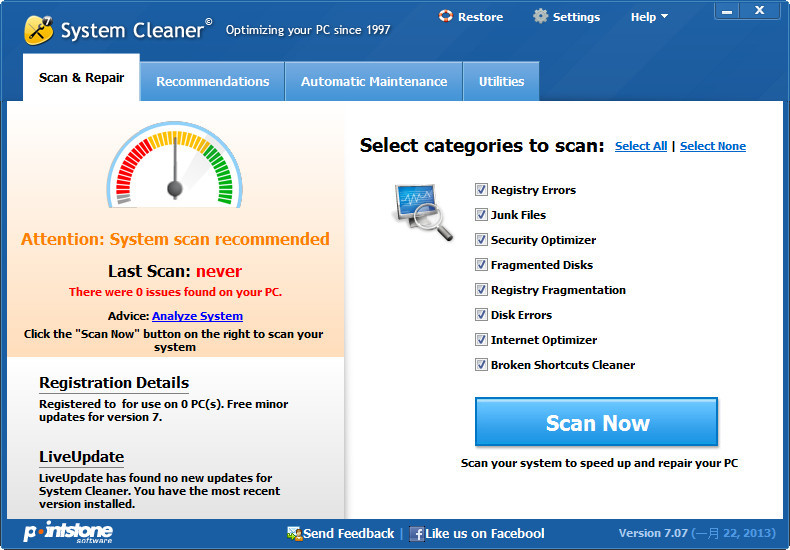The image size is (790, 550).
Task: Uncheck the Junk Files checkbox
Action: pyautogui.click(x=481, y=215)
